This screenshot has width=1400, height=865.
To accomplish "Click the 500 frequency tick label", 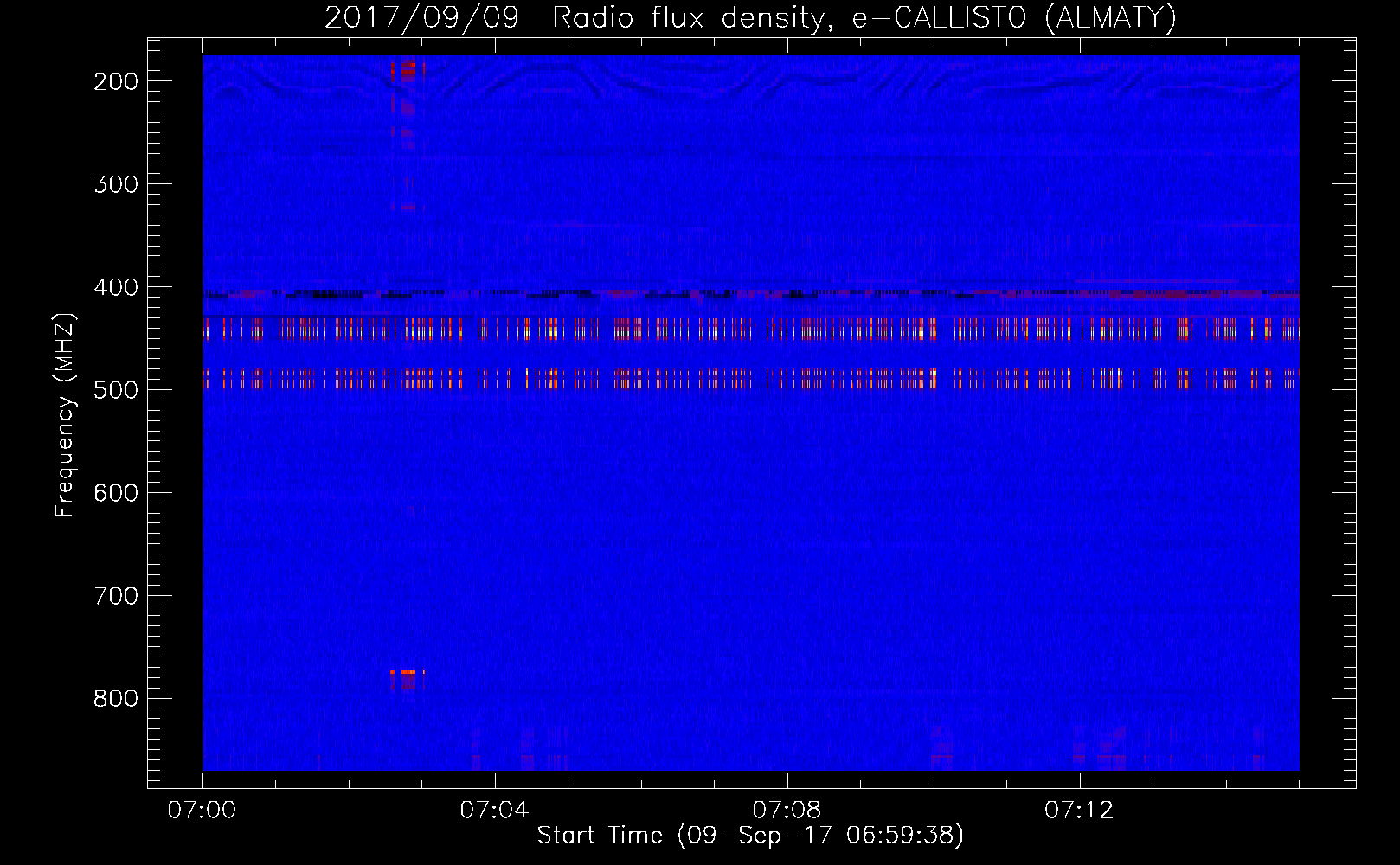I will [x=116, y=390].
